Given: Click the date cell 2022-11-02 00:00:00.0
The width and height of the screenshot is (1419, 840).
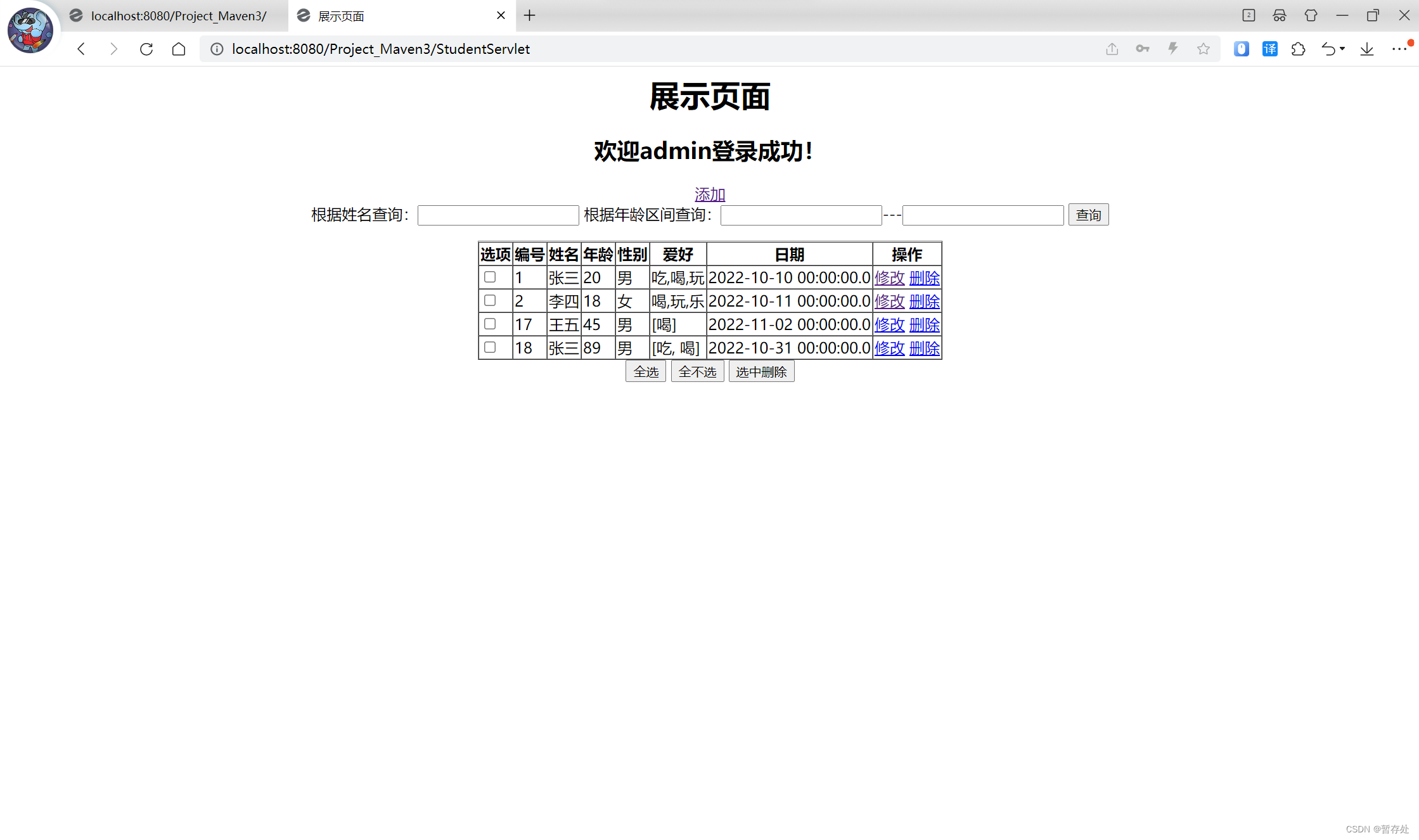Looking at the screenshot, I should pos(789,324).
